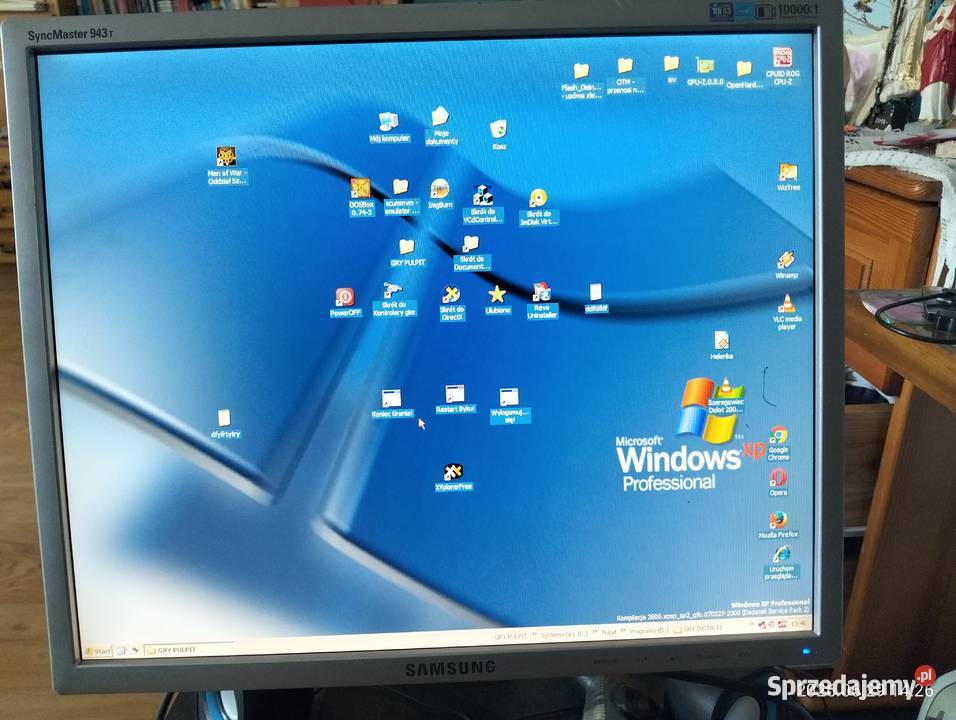Open the dfyfrtytry file icon
This screenshot has width=956, height=720.
click(225, 424)
